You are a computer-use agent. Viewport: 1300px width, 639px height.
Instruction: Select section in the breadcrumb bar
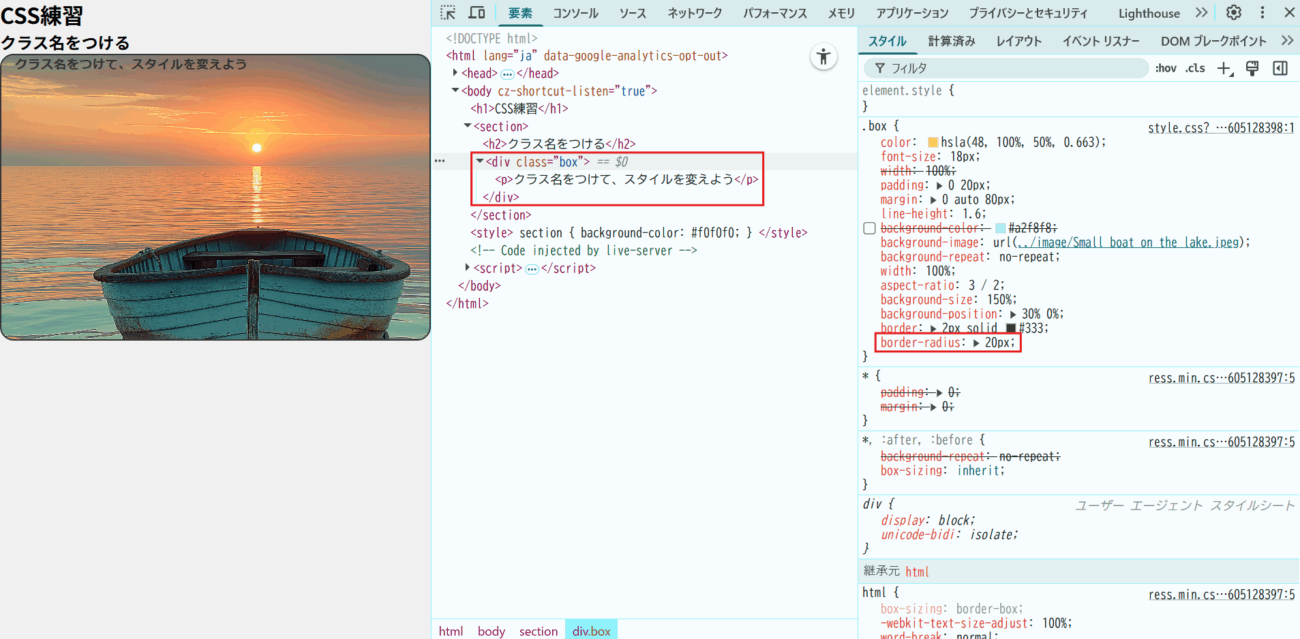[538, 631]
